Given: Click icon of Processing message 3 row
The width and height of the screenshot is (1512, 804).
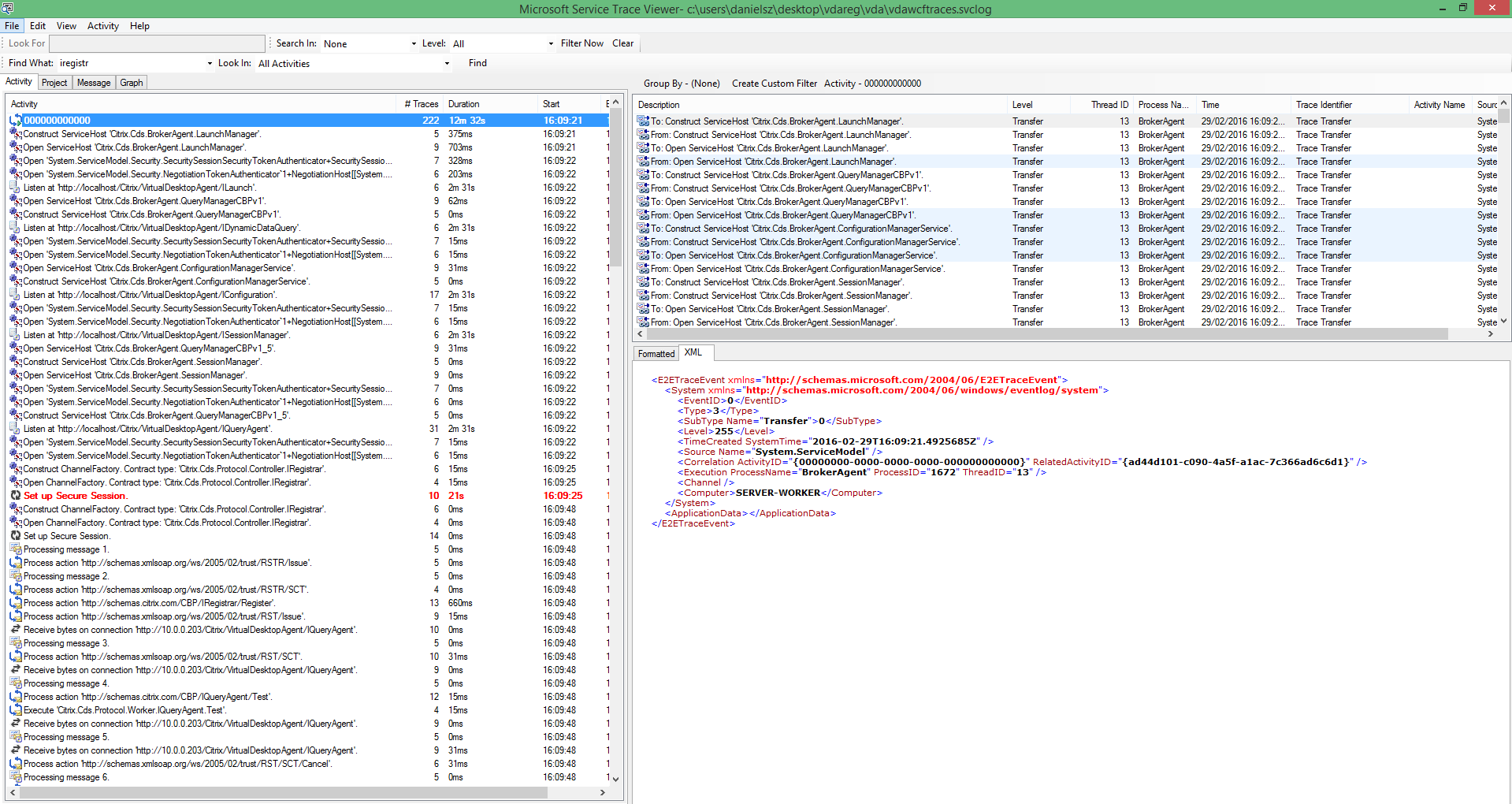Looking at the screenshot, I should (x=16, y=643).
